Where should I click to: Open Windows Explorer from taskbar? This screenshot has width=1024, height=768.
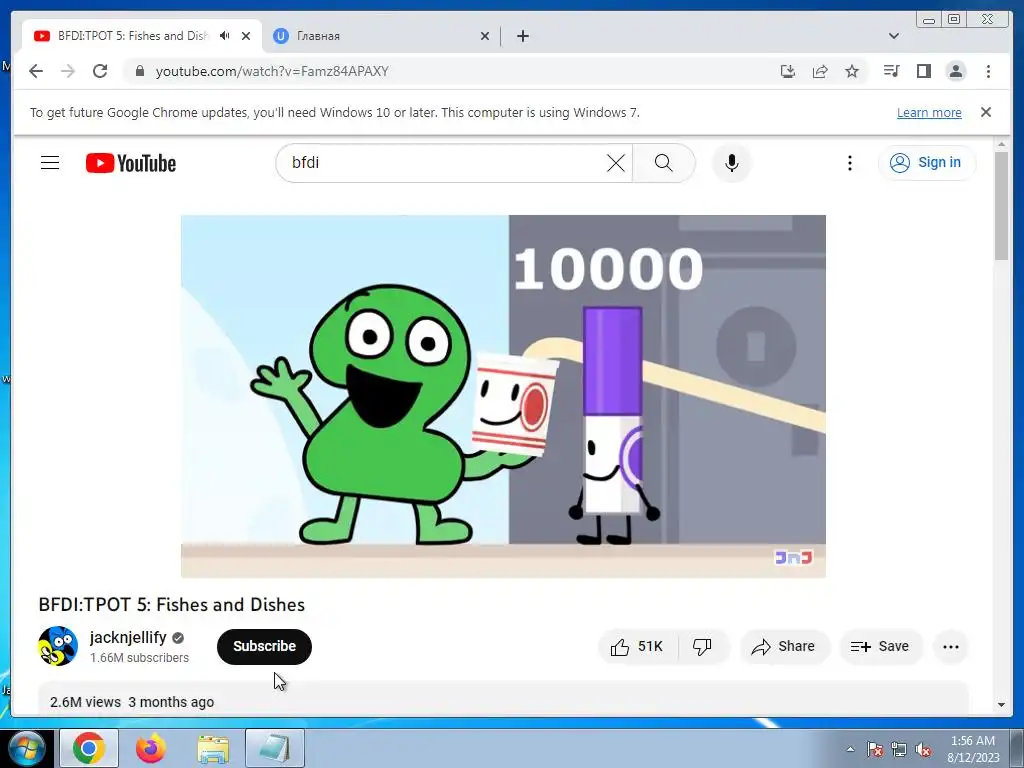click(x=213, y=748)
